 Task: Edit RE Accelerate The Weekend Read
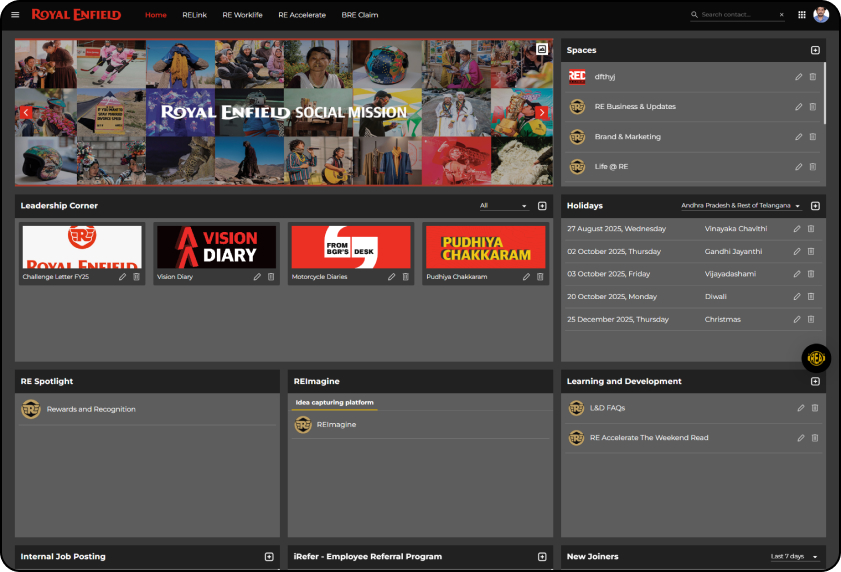801,438
